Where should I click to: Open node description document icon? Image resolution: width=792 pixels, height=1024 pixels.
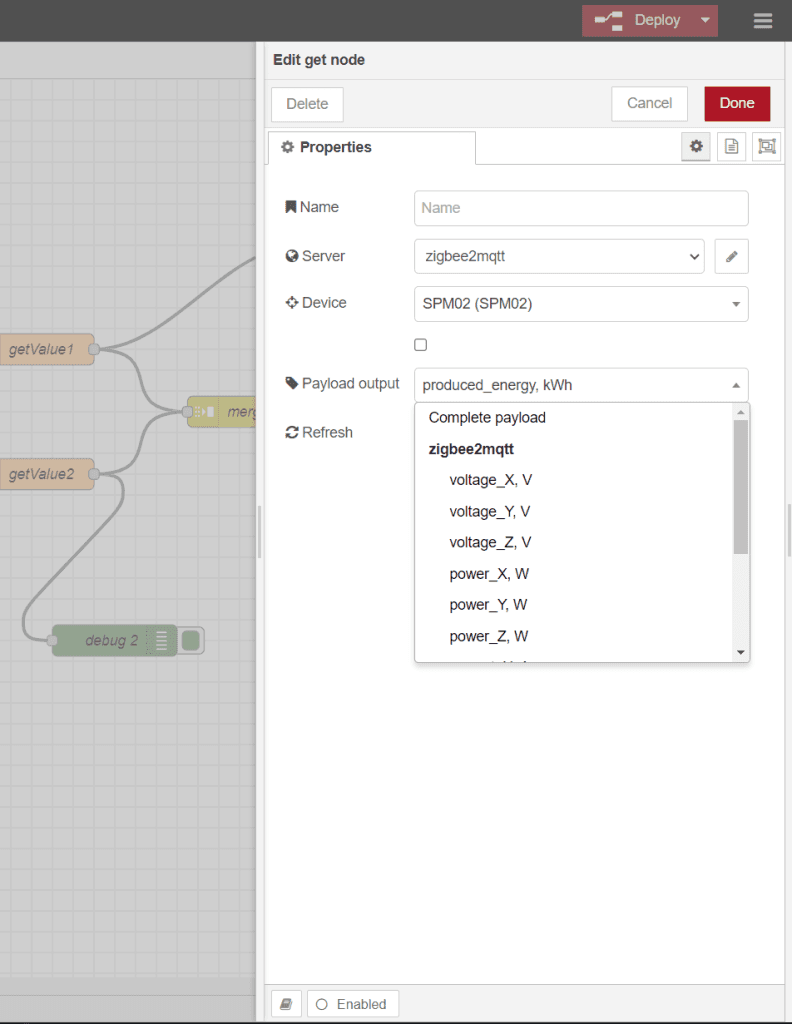point(731,146)
